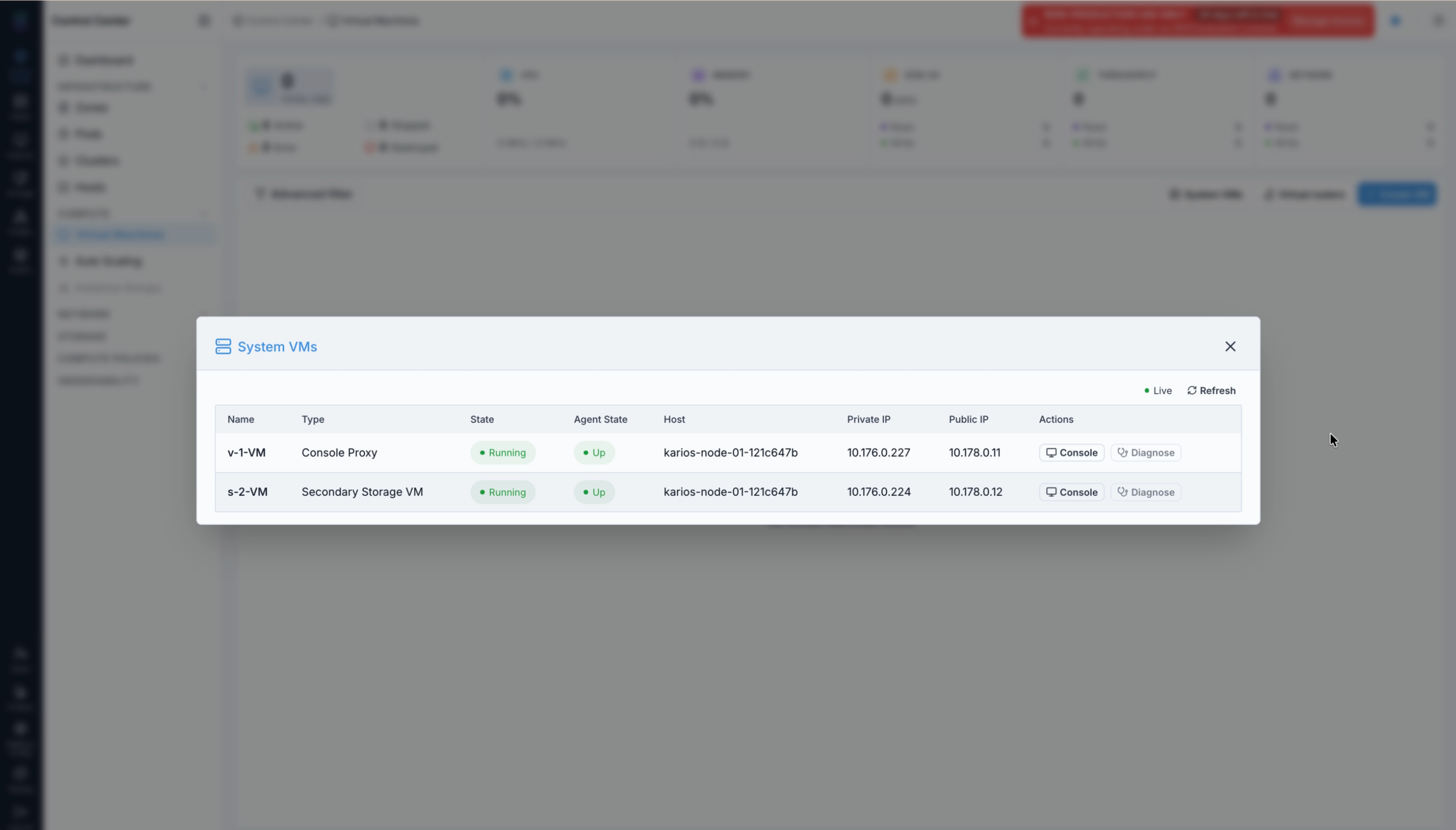Viewport: 1456px width, 830px height.
Task: Click the host name in s-2-VM row
Action: (x=730, y=492)
